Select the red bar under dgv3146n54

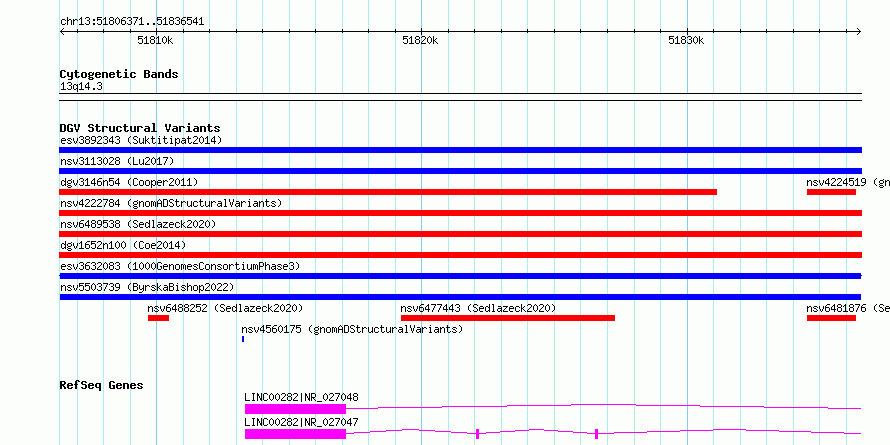[x=388, y=192]
